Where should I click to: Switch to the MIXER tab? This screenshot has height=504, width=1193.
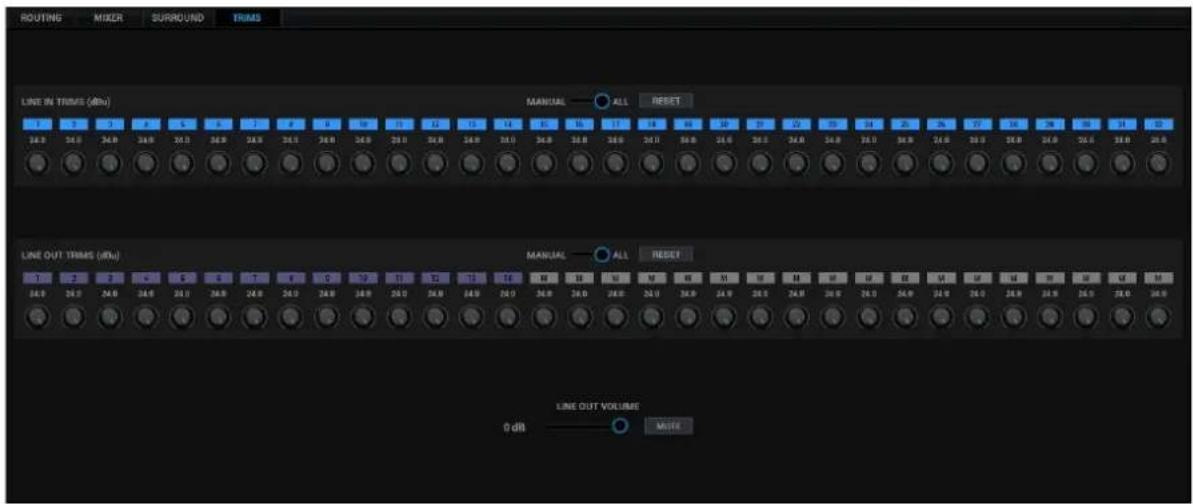tap(108, 17)
